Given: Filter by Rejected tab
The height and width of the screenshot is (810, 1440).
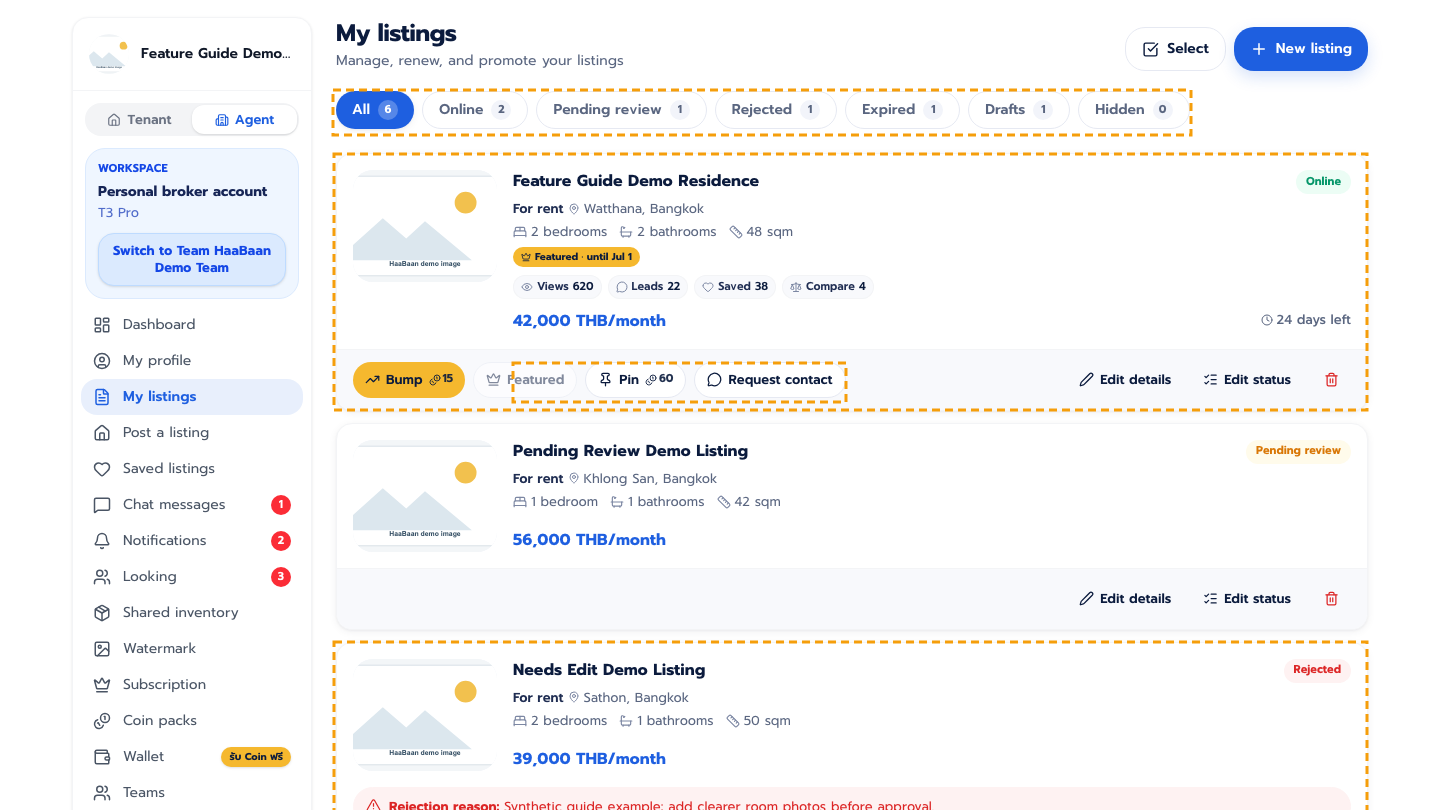Looking at the screenshot, I should pos(776,110).
